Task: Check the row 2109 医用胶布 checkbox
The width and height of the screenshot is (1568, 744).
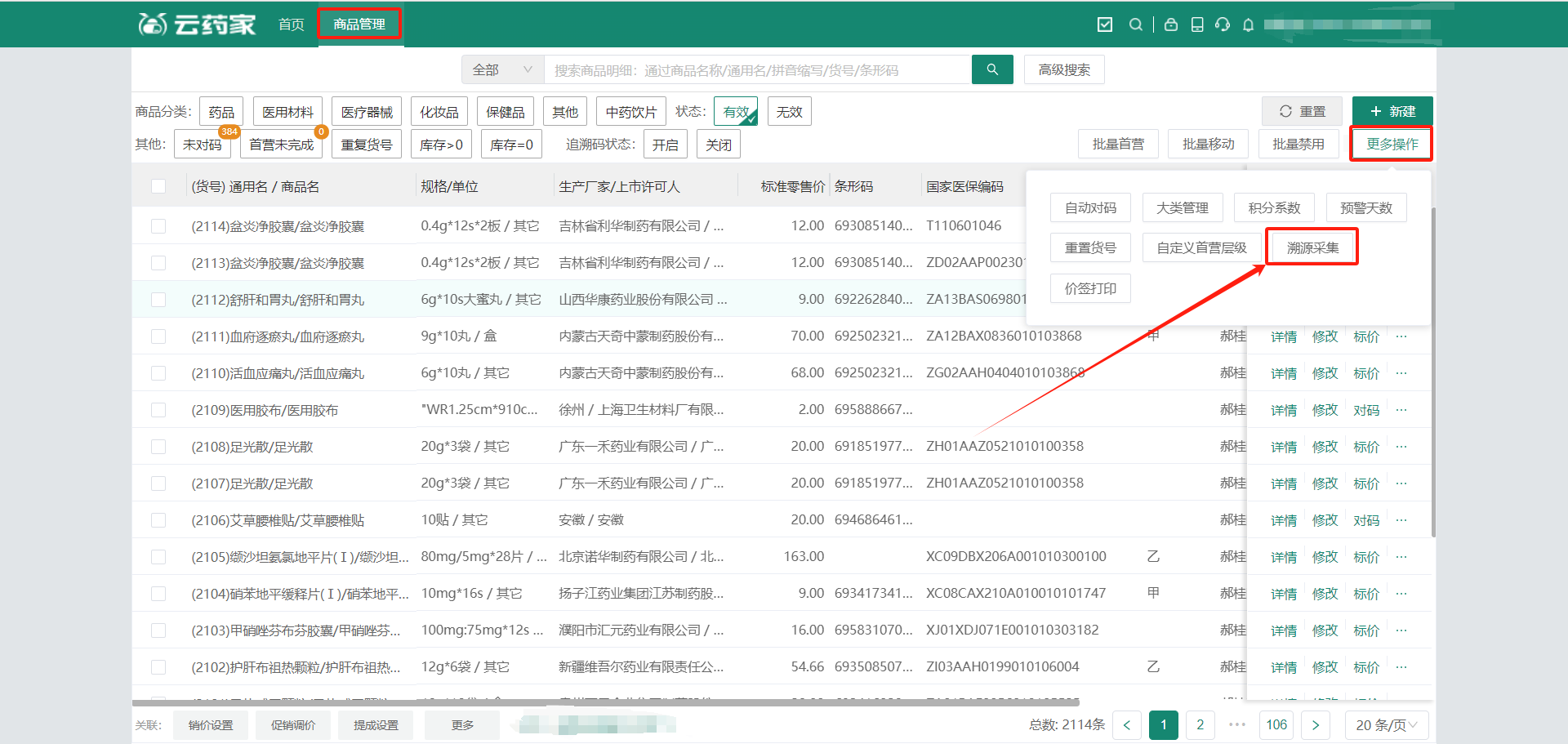Action: tap(158, 410)
